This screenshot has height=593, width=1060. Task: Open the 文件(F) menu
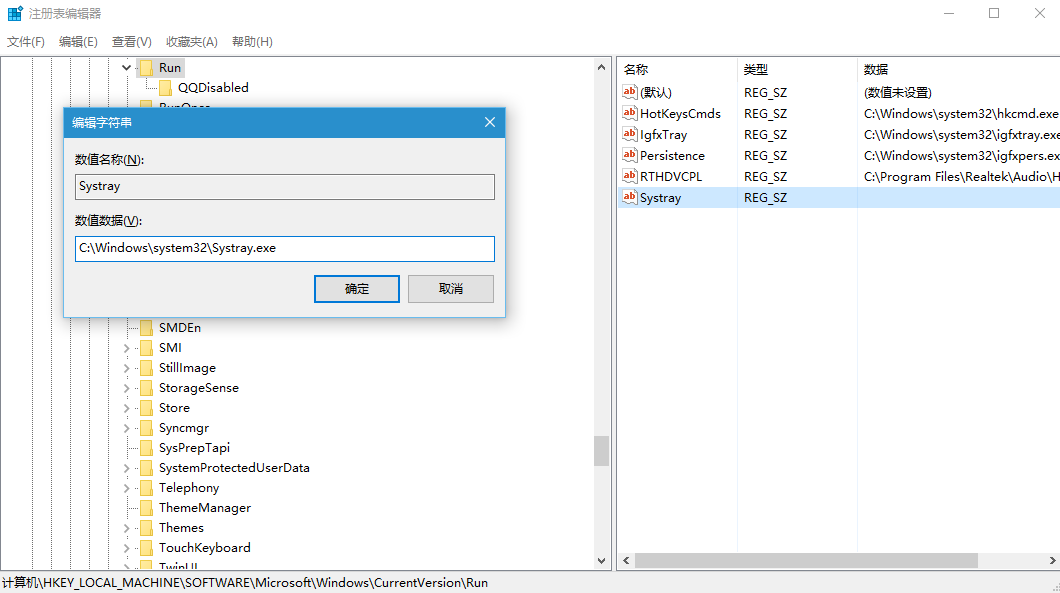pos(26,42)
